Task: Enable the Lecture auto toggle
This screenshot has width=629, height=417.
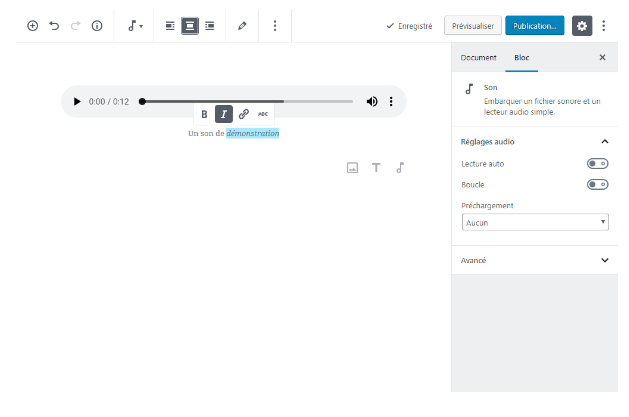Action: pos(597,163)
